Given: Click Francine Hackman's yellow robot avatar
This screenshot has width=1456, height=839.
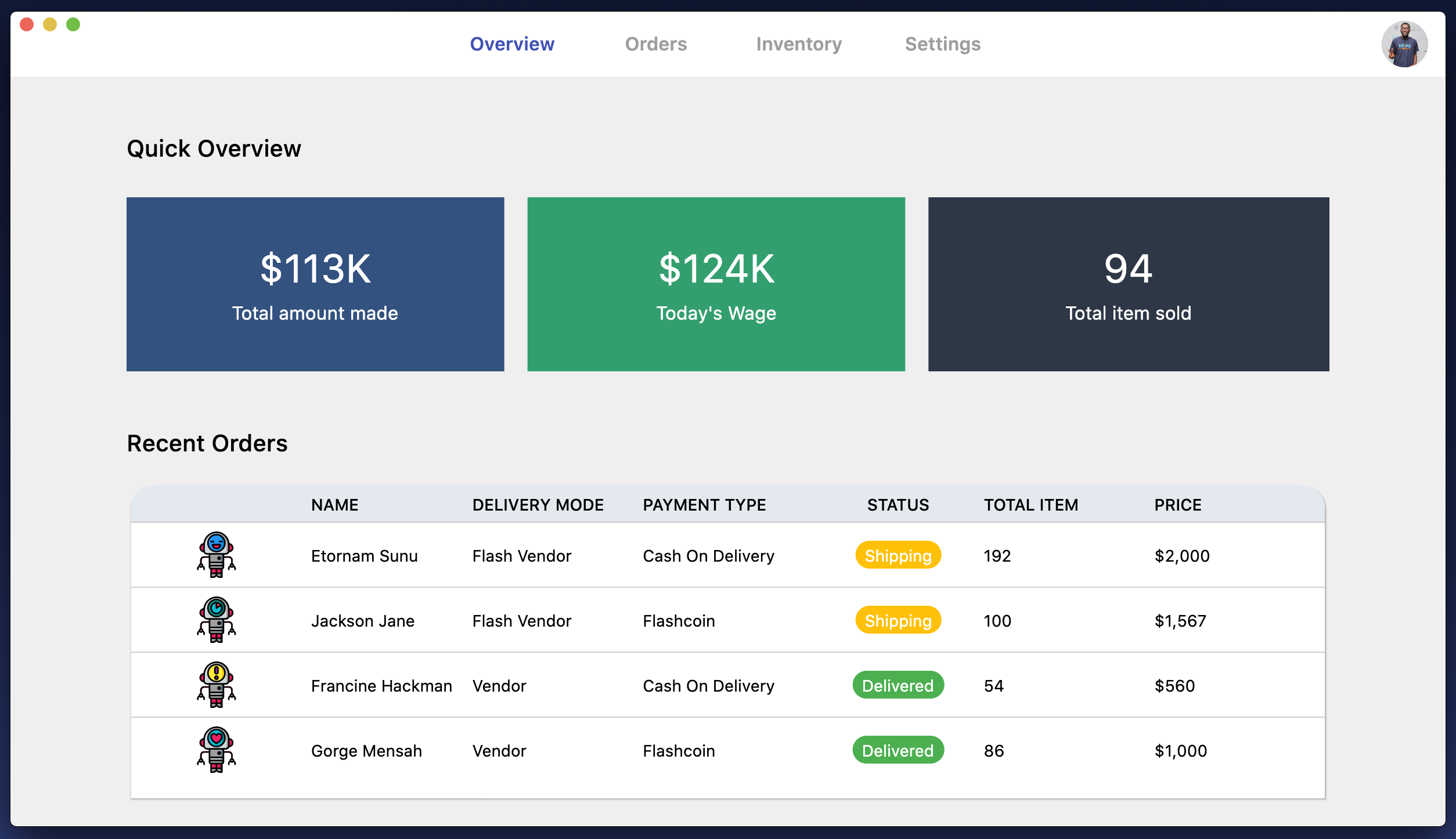Looking at the screenshot, I should [216, 685].
